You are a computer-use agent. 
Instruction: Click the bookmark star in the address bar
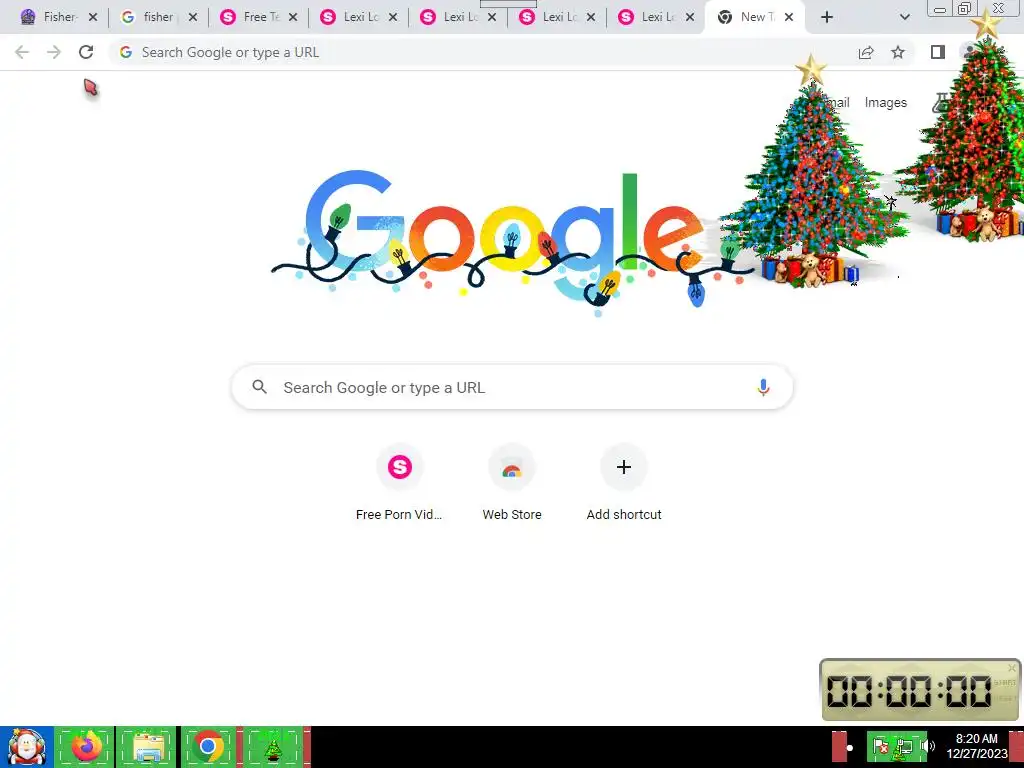point(898,52)
